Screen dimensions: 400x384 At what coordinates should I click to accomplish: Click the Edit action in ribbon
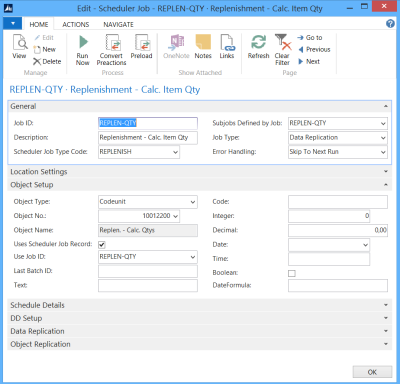point(44,38)
